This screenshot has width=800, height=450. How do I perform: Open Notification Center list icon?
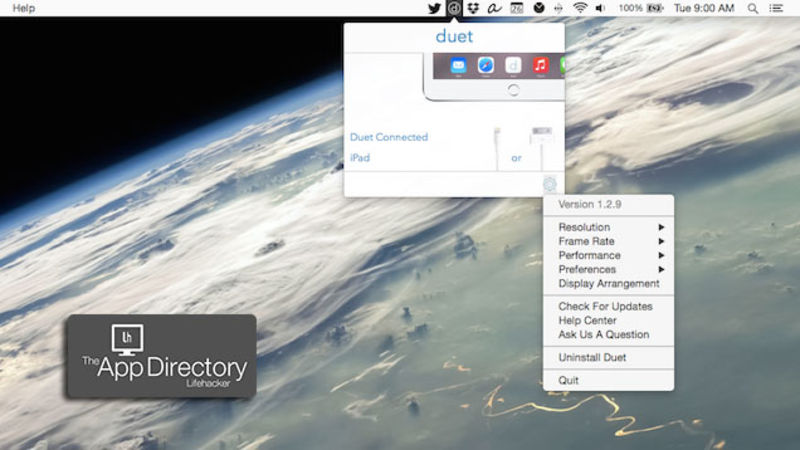click(778, 8)
